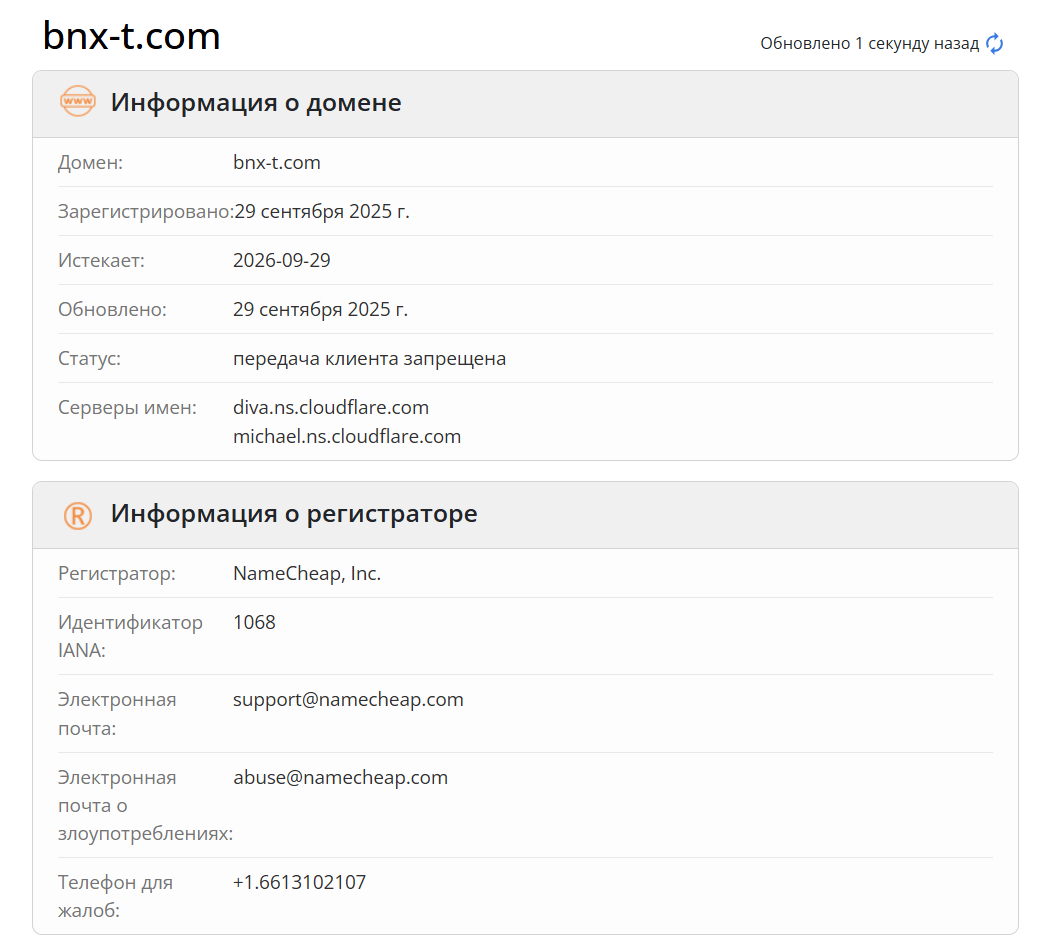Click the Обновлено 1 секунду назад text
Screen dimensions: 1037x946
pyautogui.click(x=869, y=44)
